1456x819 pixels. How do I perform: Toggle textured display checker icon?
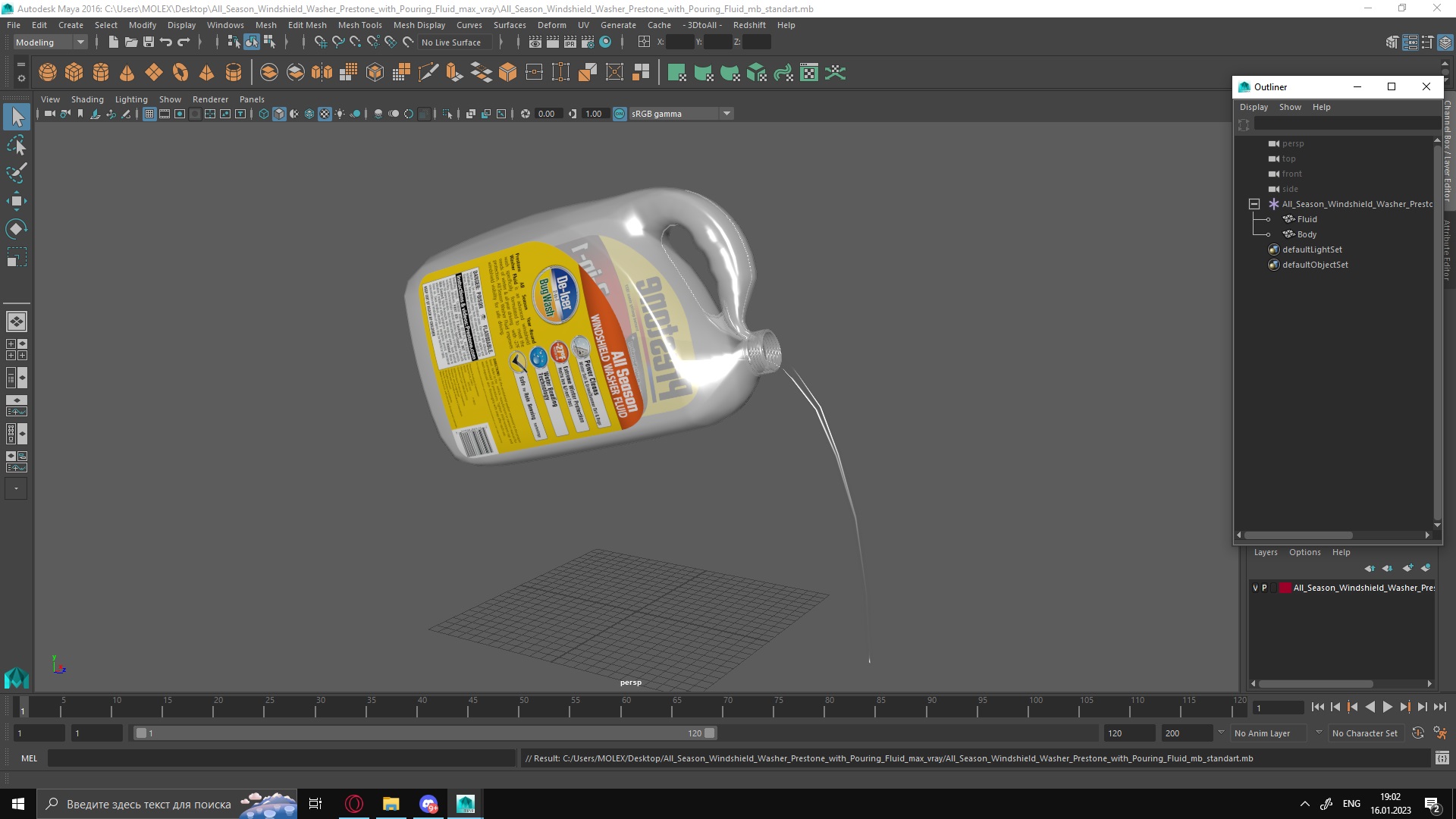point(325,114)
